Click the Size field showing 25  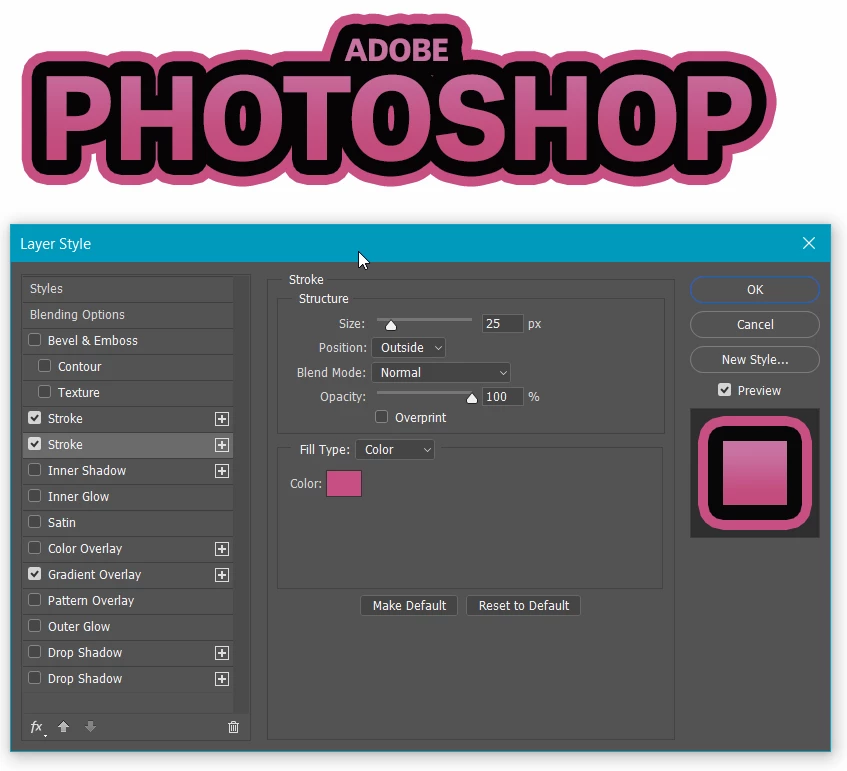tap(502, 324)
